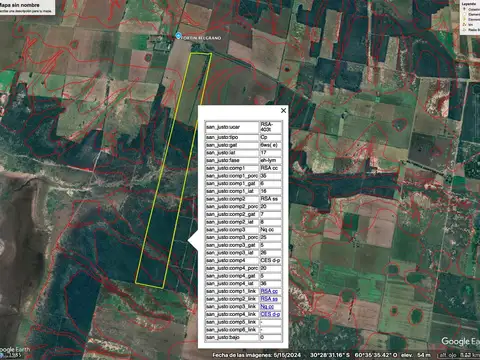Open the blue Nq cc link for comp3_link

(x=267, y=307)
